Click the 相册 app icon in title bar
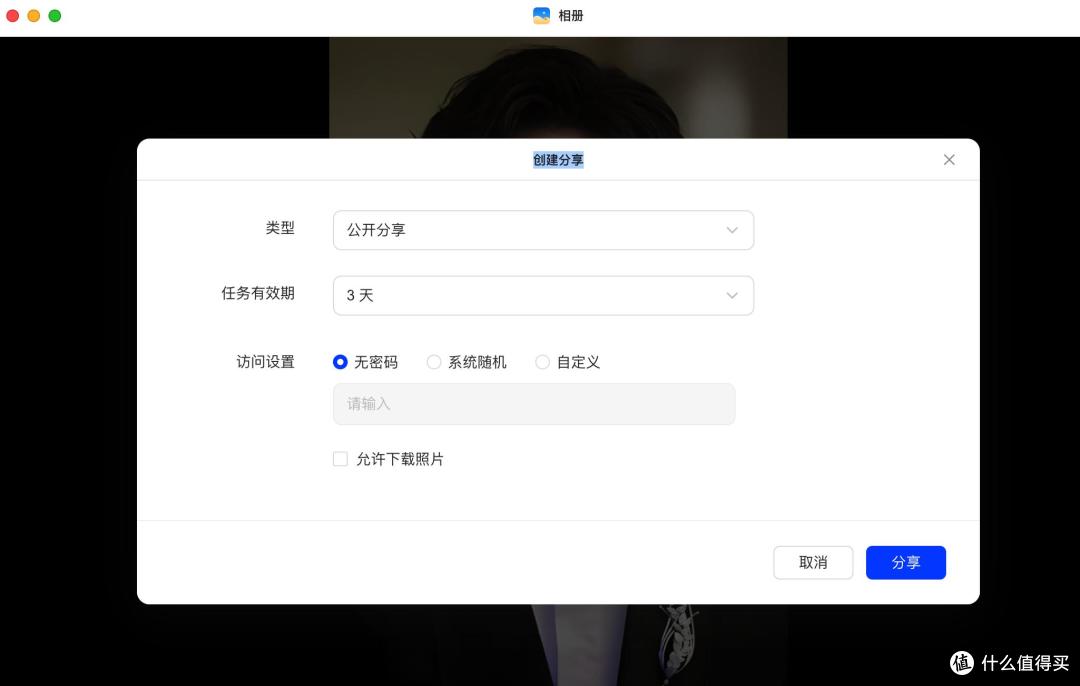The height and width of the screenshot is (686, 1080). click(x=541, y=15)
